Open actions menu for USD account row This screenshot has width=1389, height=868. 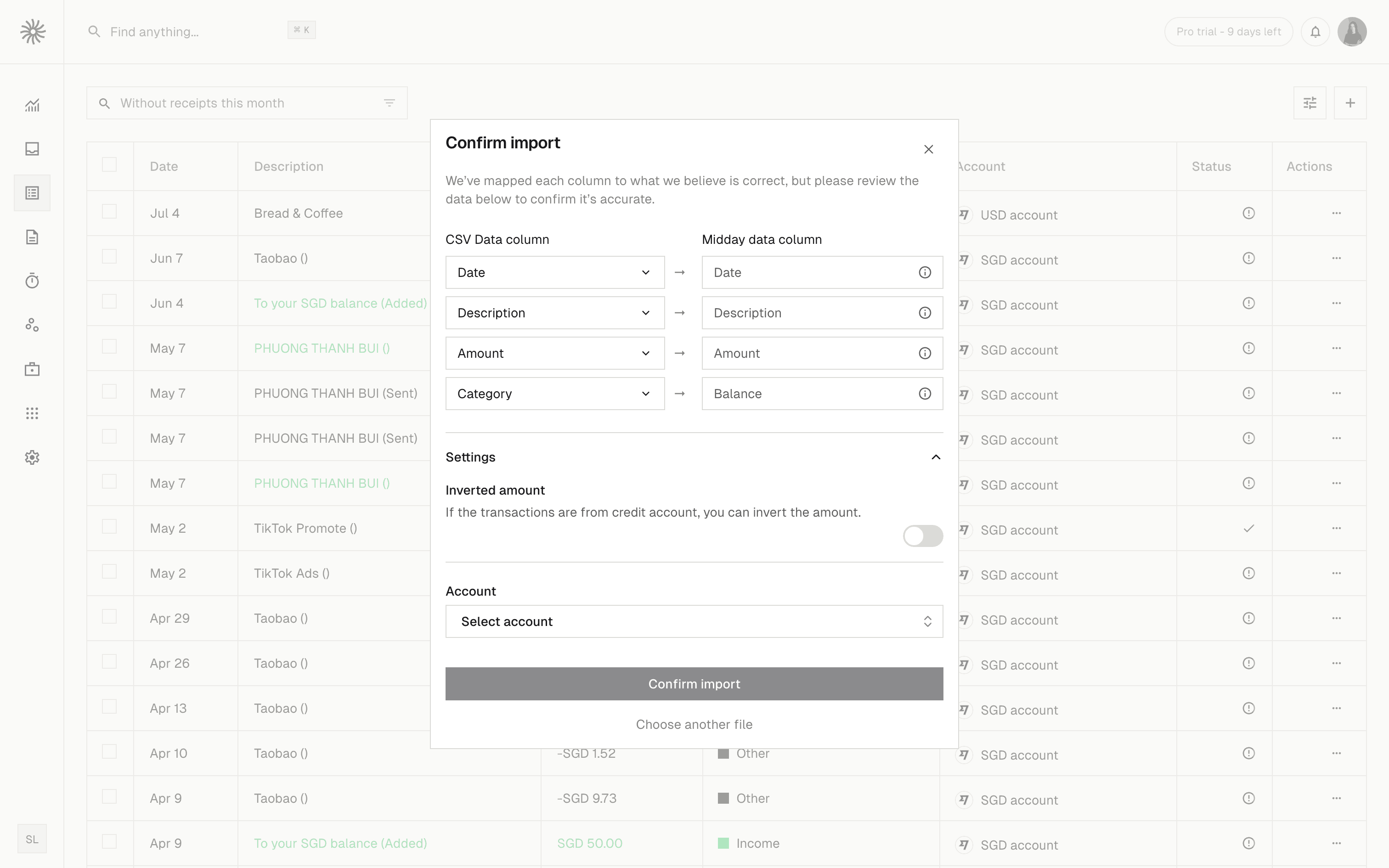(1336, 213)
